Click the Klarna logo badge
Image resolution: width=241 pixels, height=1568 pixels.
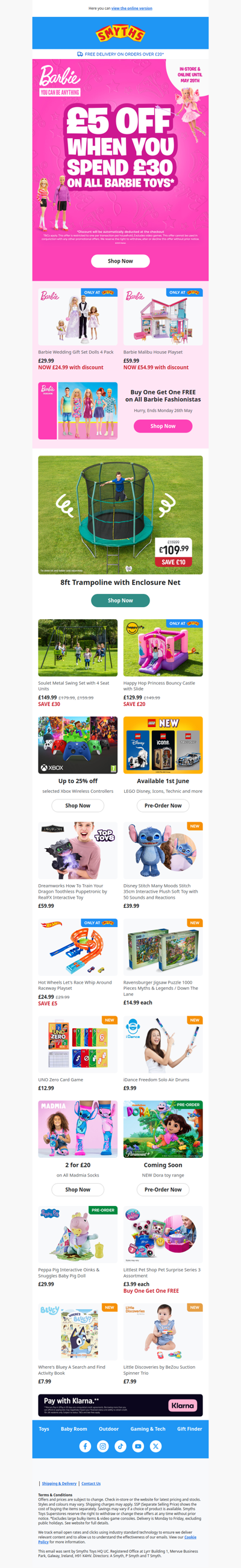point(182,1405)
